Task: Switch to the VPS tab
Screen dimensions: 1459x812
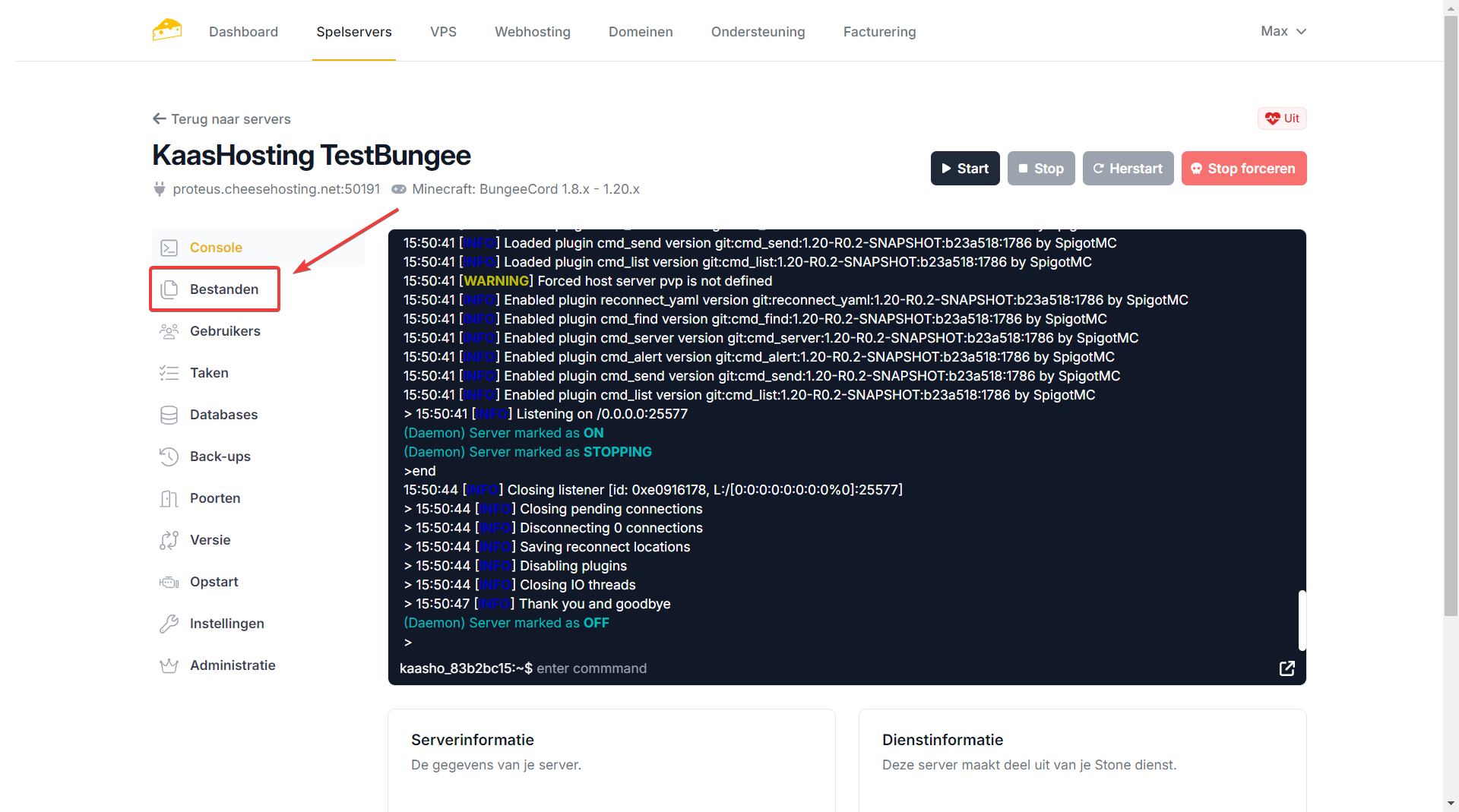Action: click(443, 32)
